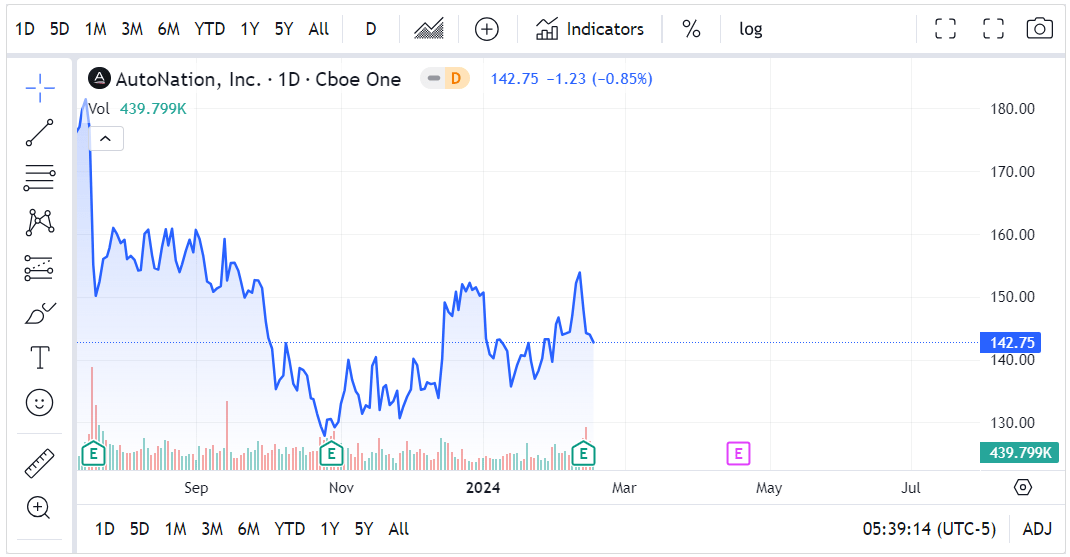The width and height of the screenshot is (1070, 557).
Task: Select the trend line drawing tool
Action: [x=40, y=132]
